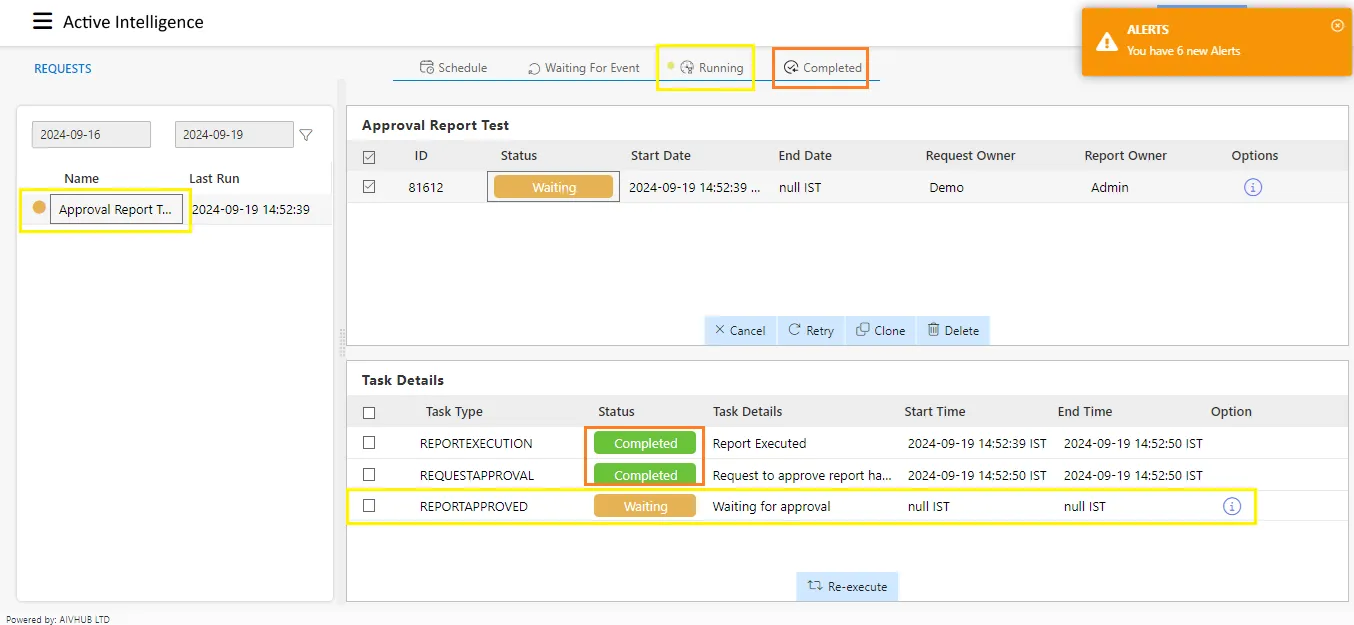Click the Start Date column header
Viewport: 1354px width, 625px height.
tap(660, 155)
